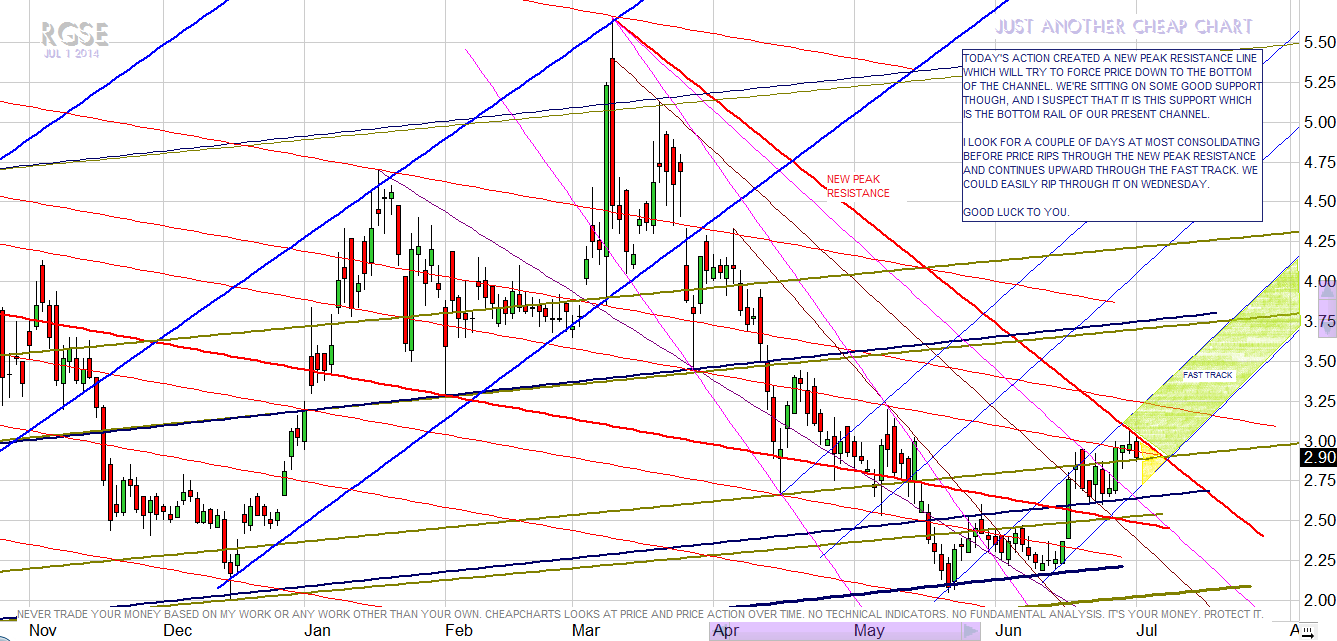The height and width of the screenshot is (641, 1337).
Task: Click the JUL 1 2014 date label
Action: point(74,54)
